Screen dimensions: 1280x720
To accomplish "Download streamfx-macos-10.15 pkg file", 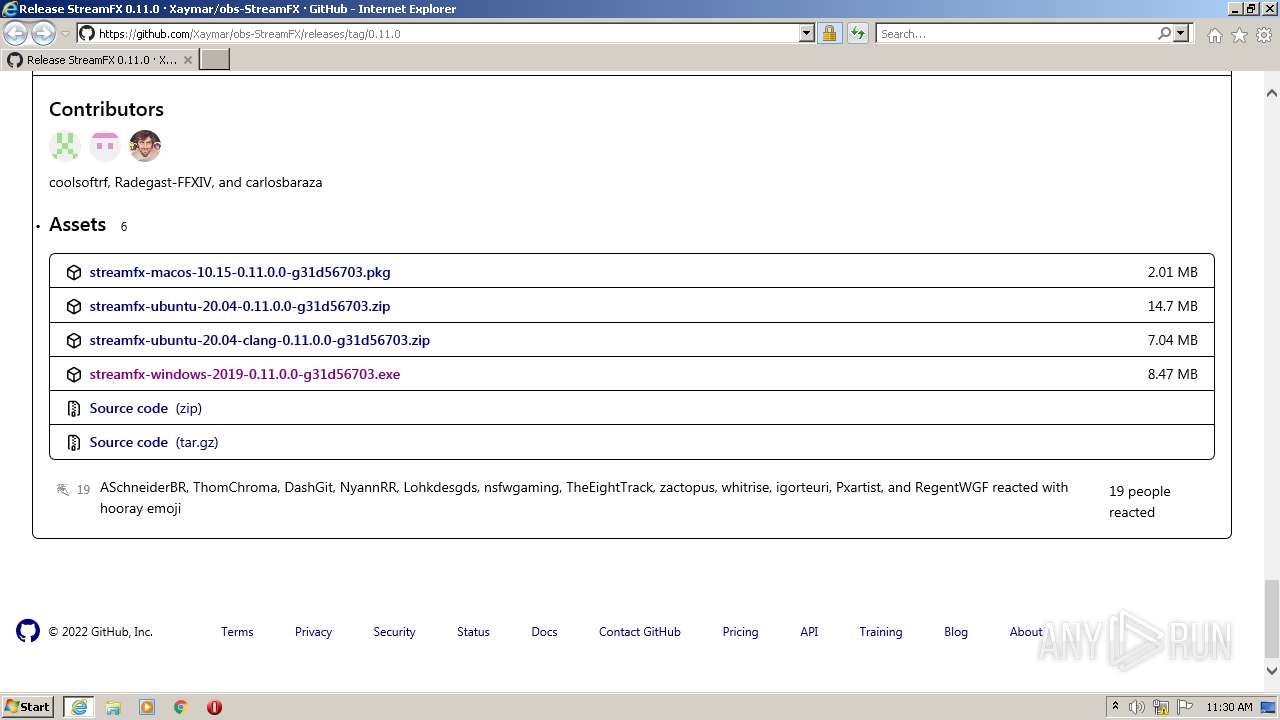I will [240, 272].
